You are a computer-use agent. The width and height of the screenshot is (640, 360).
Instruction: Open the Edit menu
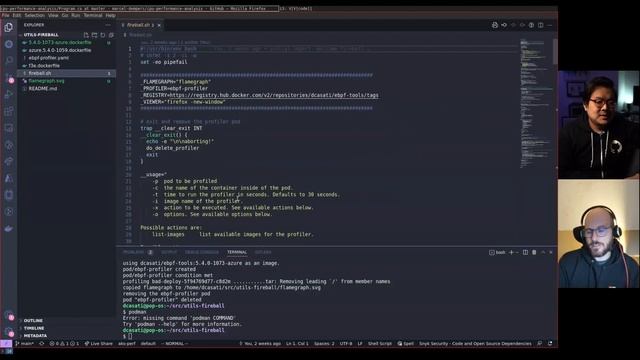point(17,16)
